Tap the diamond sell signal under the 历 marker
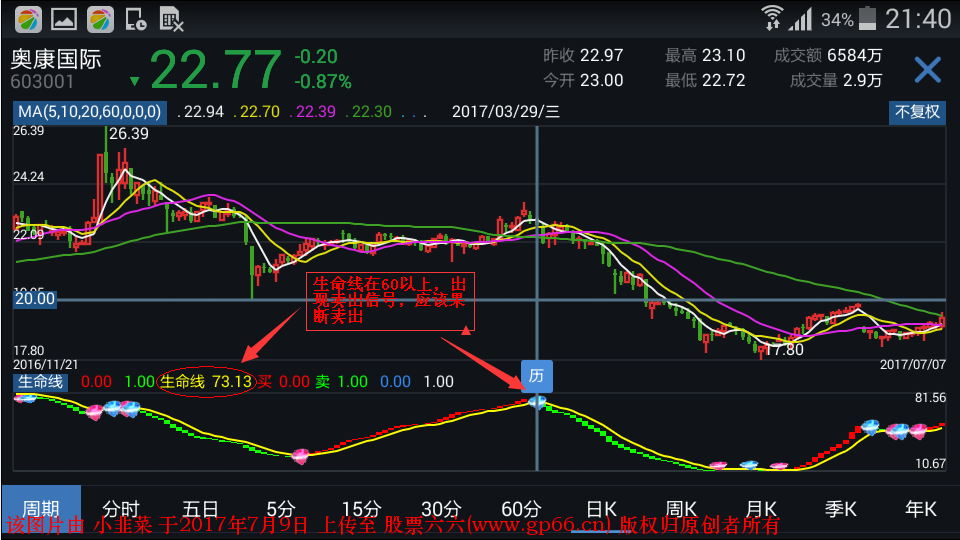The width and height of the screenshot is (960, 540). (x=537, y=402)
